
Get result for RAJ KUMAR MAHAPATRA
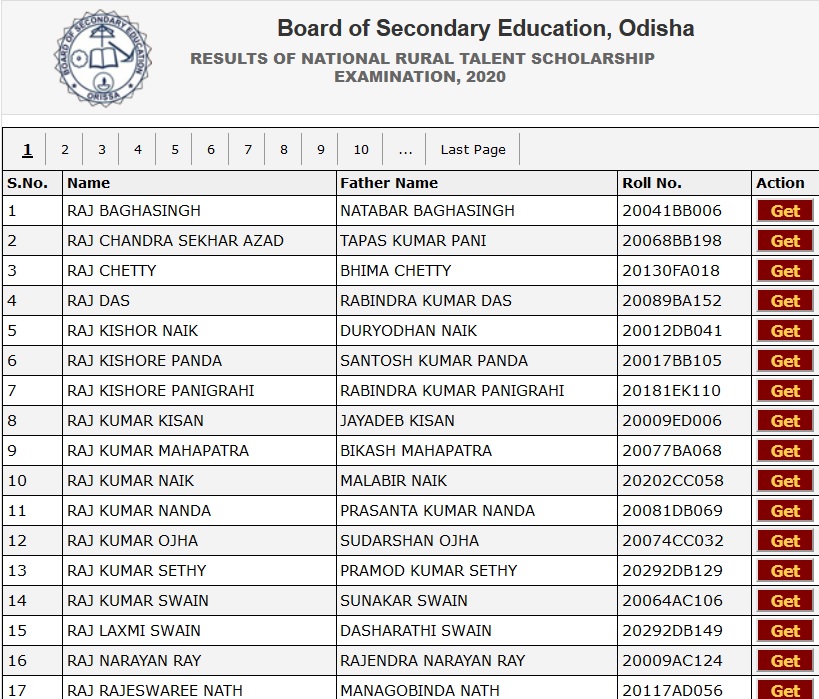tap(785, 451)
